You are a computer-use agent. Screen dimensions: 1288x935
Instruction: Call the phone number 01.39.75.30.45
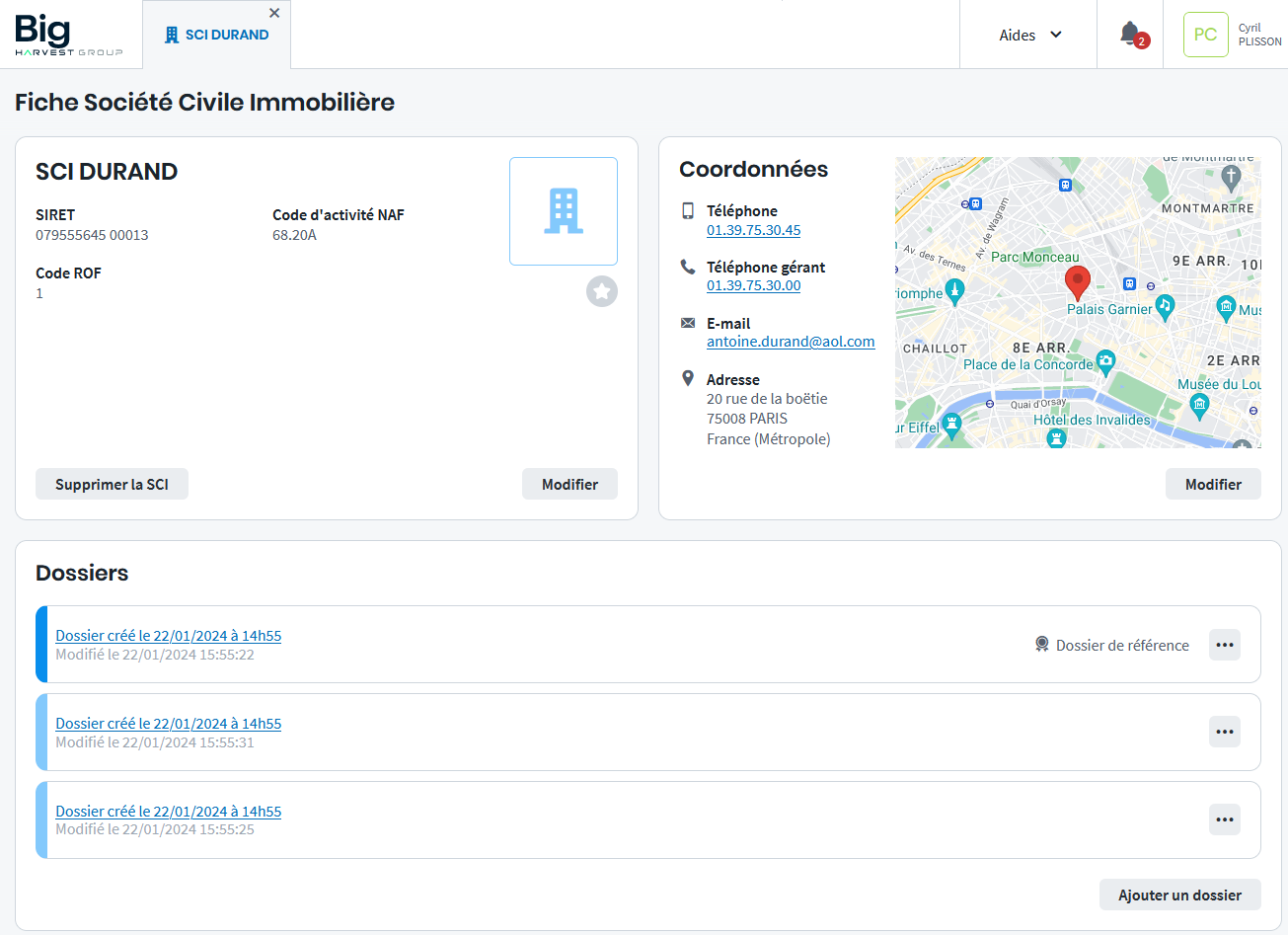pos(753,230)
